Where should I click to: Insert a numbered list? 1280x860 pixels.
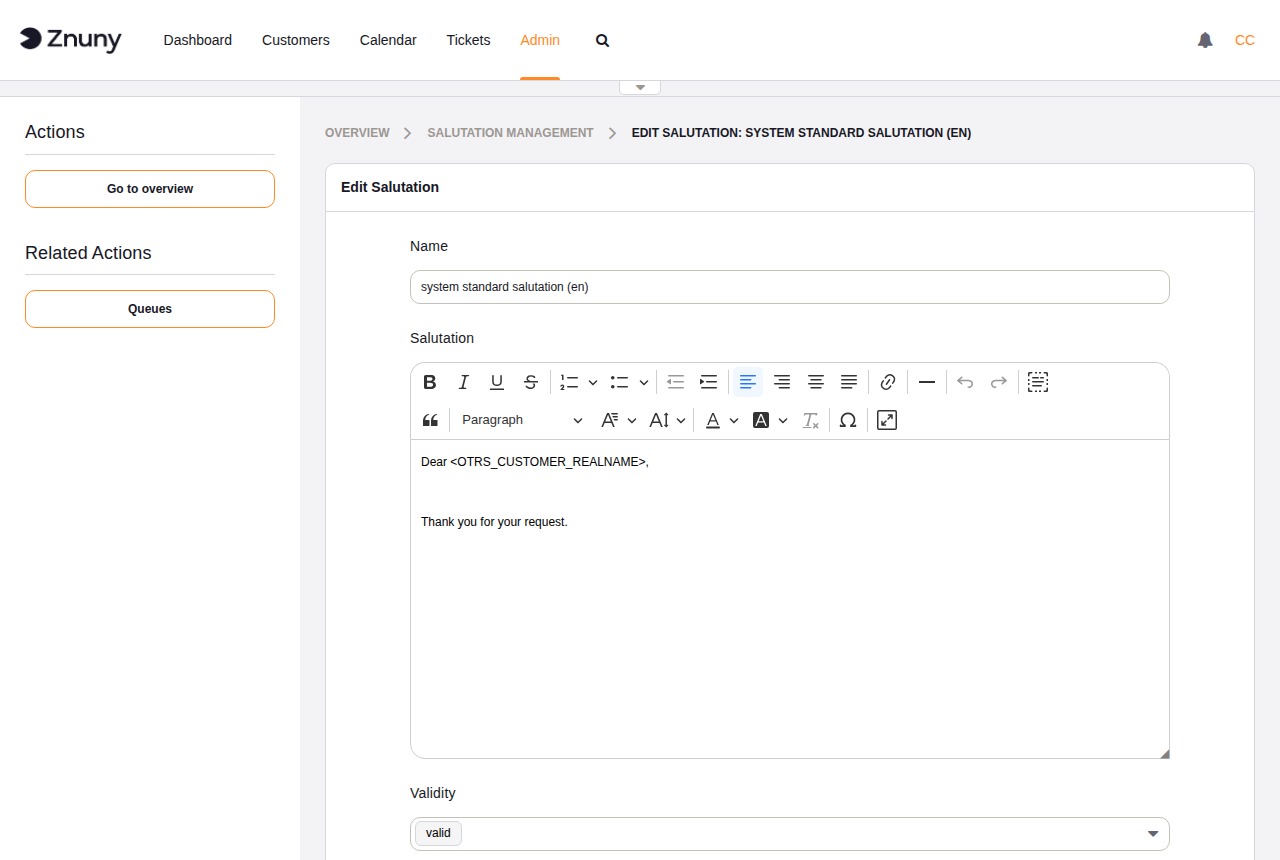[x=569, y=382]
